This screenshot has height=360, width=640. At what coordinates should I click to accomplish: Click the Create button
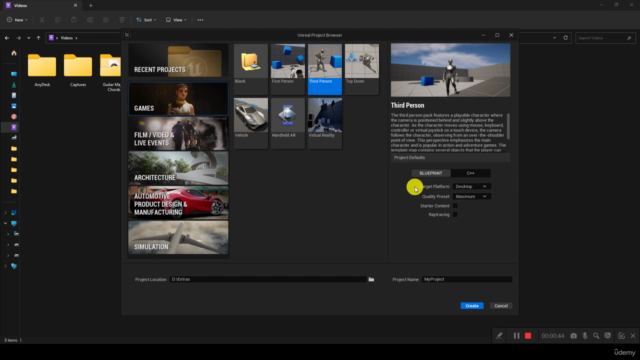472,306
